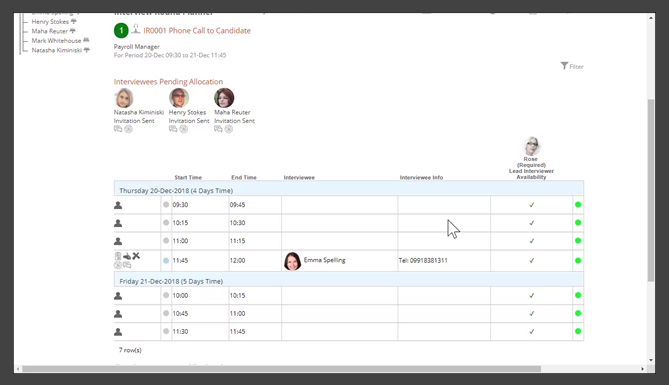Click the X remove icon in 11:45 row
This screenshot has height=385, width=669.
pos(136,256)
